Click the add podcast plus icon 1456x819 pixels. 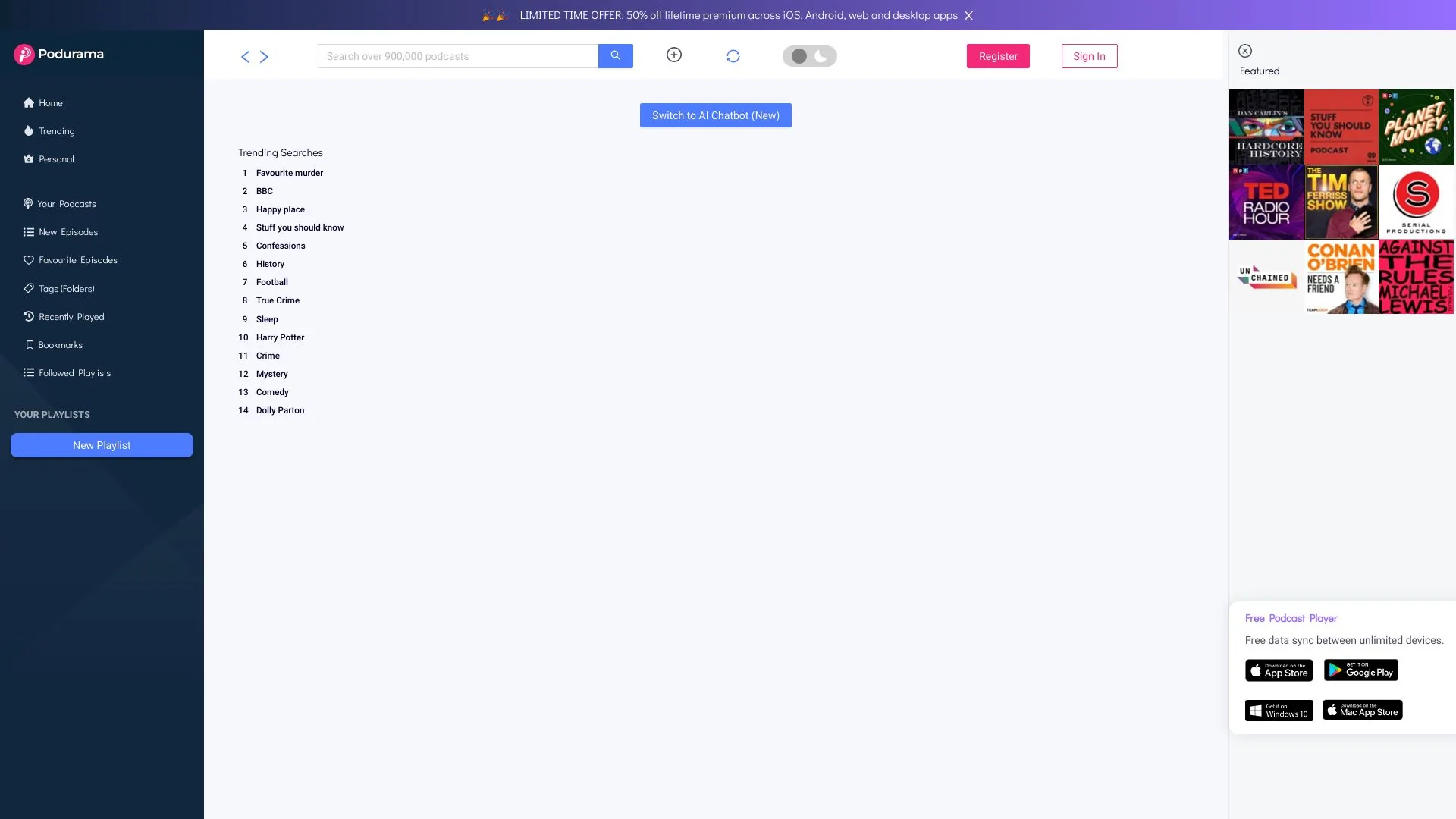(674, 55)
